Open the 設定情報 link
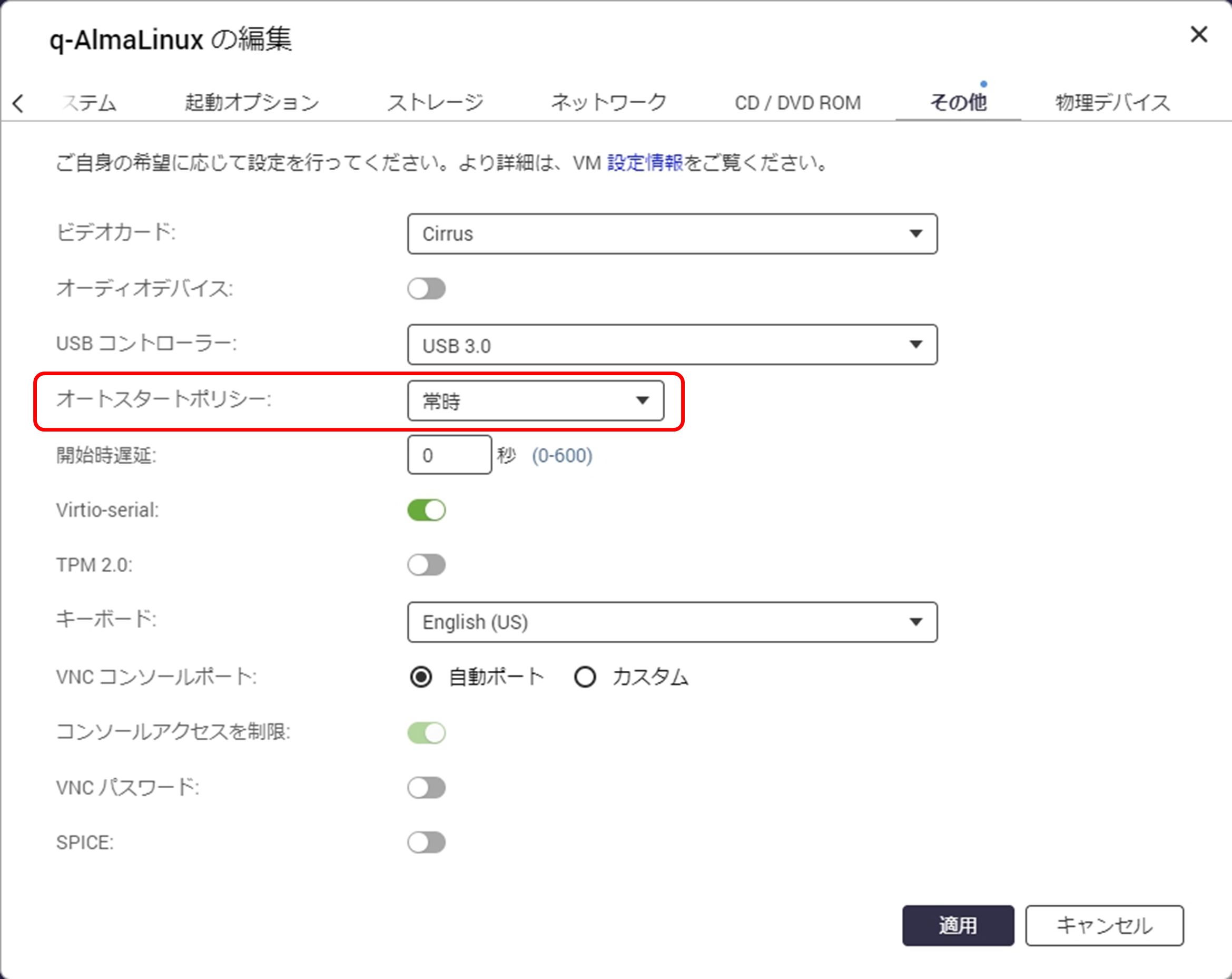The width and height of the screenshot is (1232, 979). pyautogui.click(x=645, y=163)
